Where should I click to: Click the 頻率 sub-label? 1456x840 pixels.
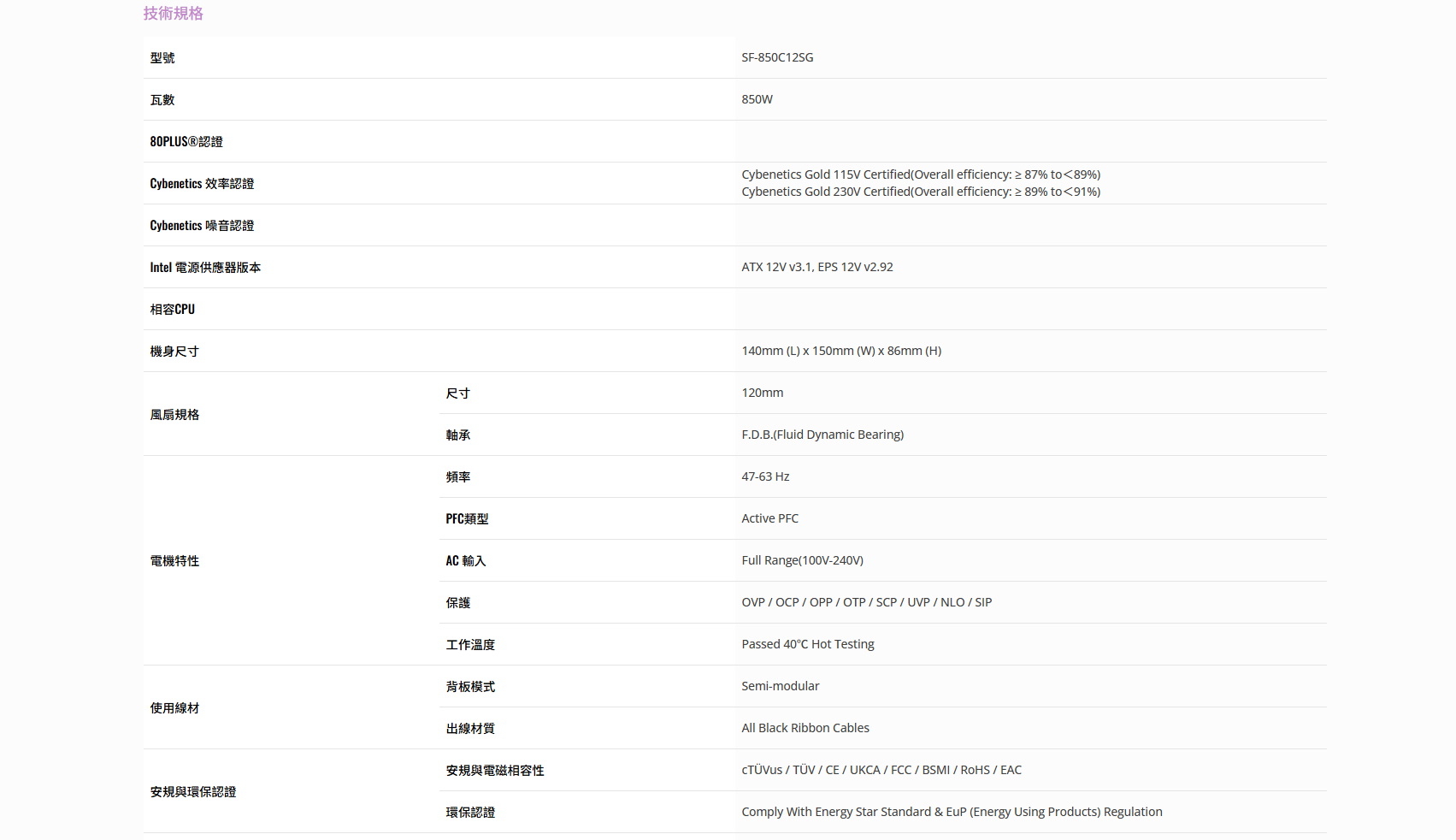tap(458, 476)
